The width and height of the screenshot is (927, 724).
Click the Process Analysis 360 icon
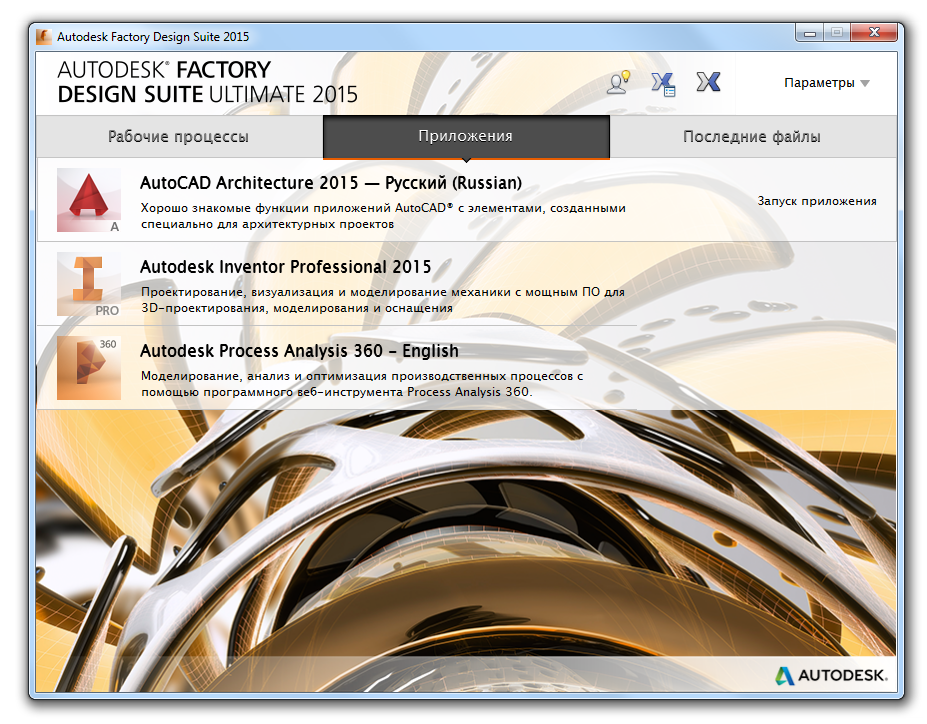(x=89, y=368)
